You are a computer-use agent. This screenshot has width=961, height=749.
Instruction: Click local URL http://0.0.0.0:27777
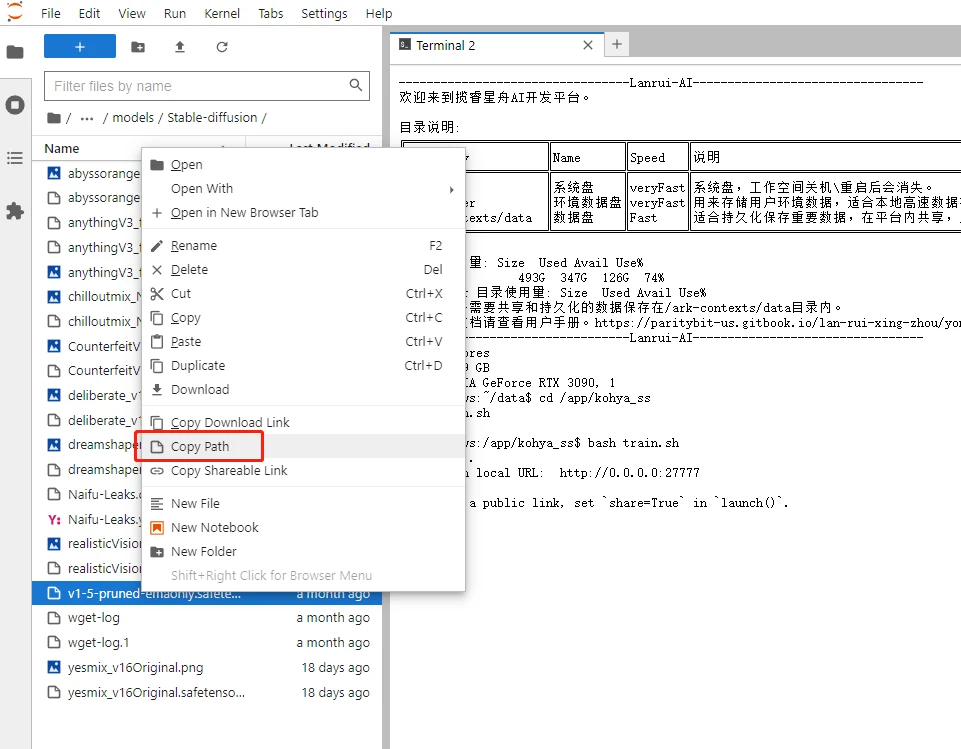[x=629, y=473]
